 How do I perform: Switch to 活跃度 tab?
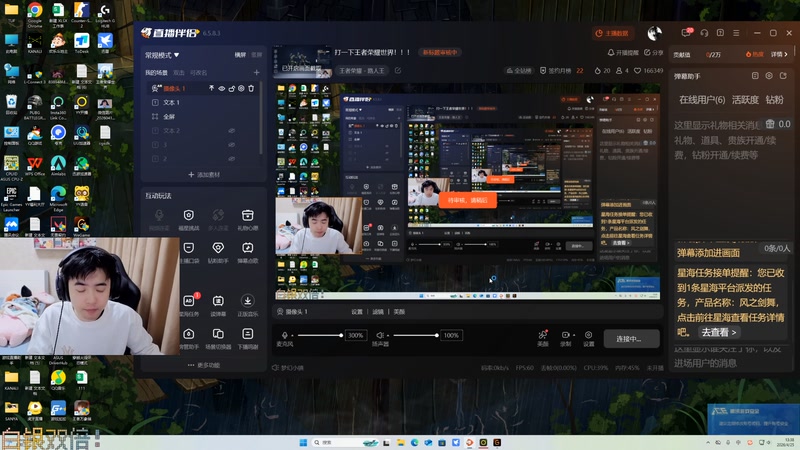[745, 99]
